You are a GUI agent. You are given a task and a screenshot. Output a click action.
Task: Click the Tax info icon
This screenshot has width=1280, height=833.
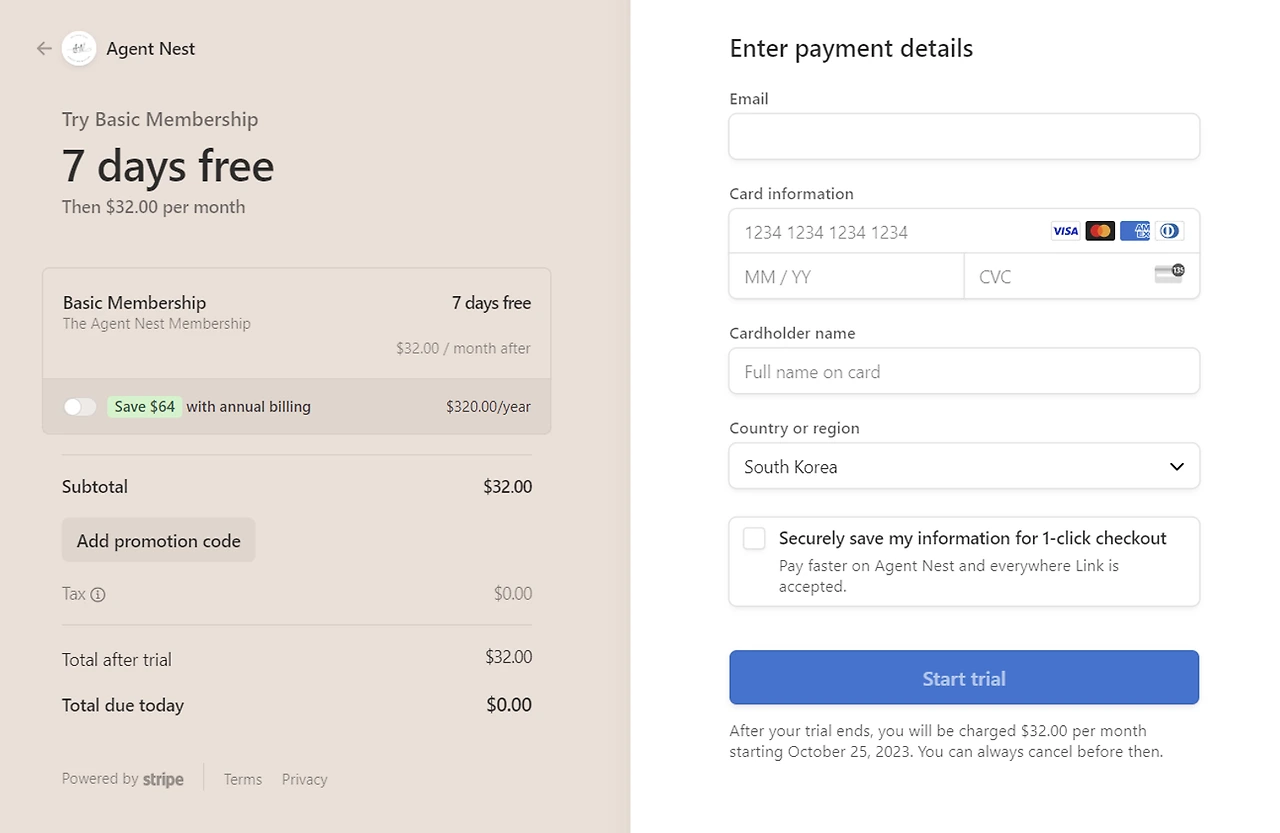(98, 595)
